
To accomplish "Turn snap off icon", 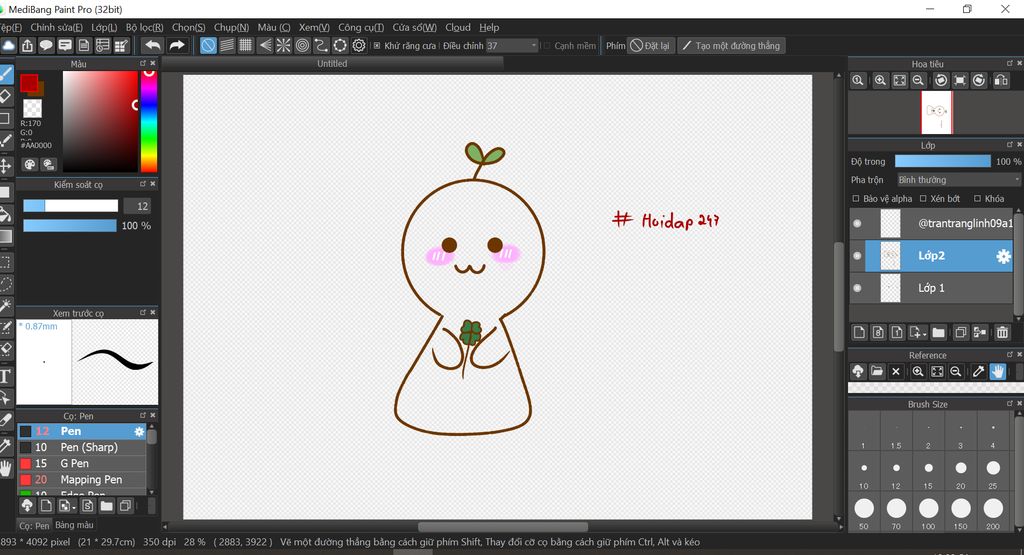I will pos(208,46).
